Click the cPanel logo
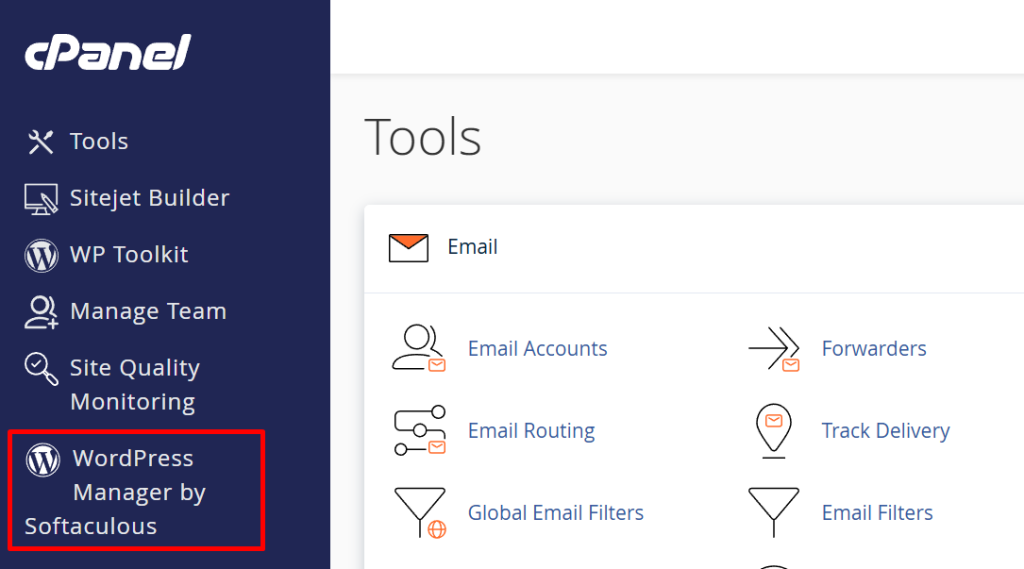1024x569 pixels. tap(108, 52)
